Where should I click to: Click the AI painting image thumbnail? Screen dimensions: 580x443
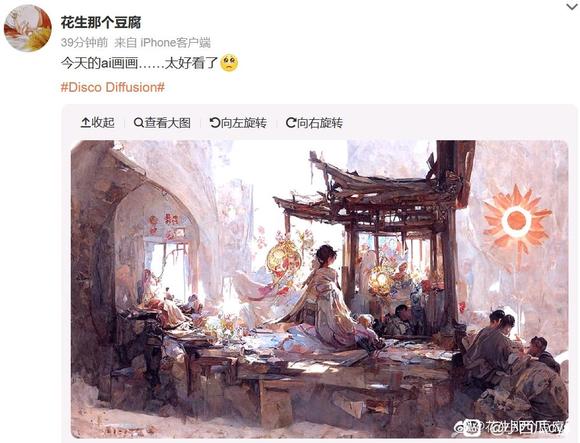click(320, 289)
